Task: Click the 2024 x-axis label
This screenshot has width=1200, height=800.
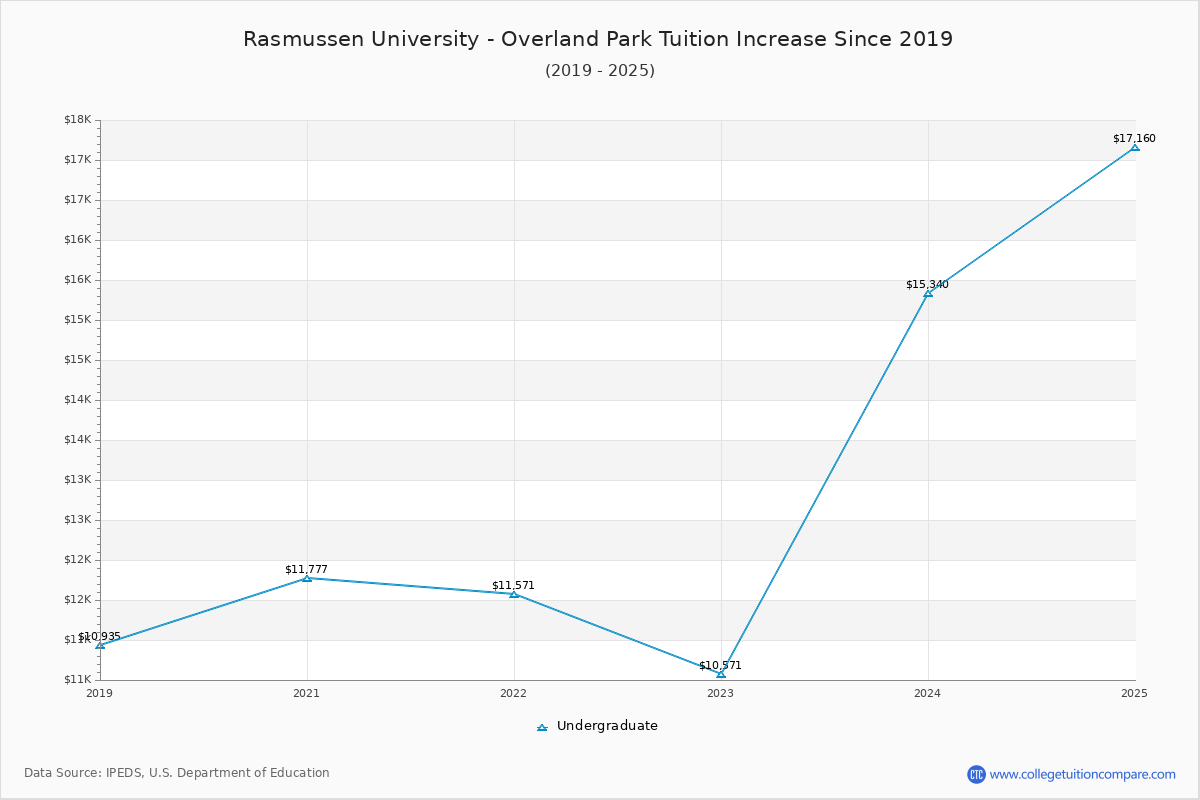Action: (x=928, y=693)
